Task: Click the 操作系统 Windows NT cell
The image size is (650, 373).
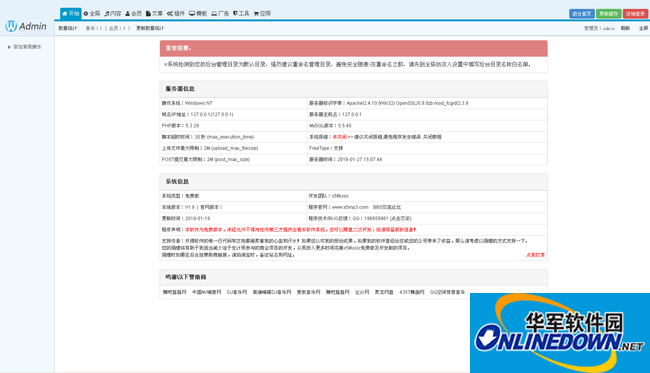Action: pos(233,103)
